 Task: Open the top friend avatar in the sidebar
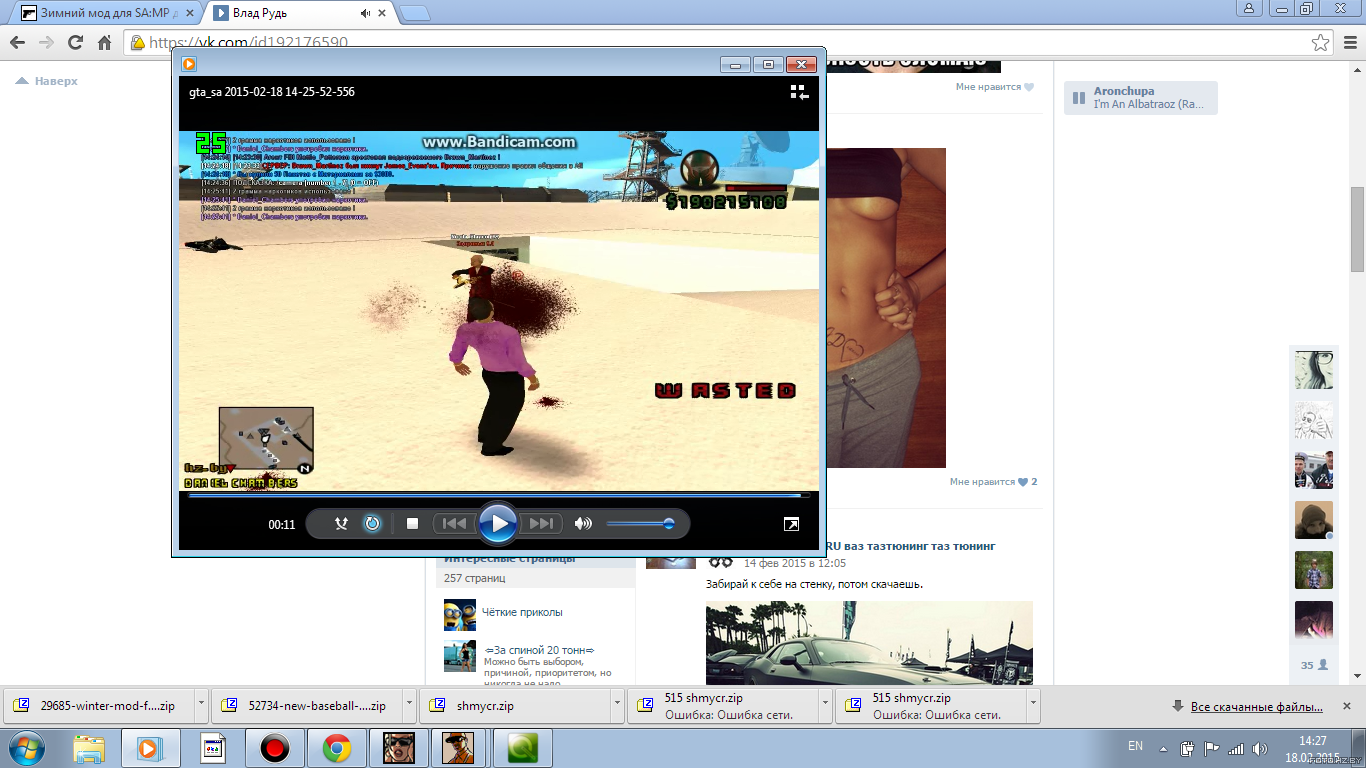click(x=1314, y=370)
